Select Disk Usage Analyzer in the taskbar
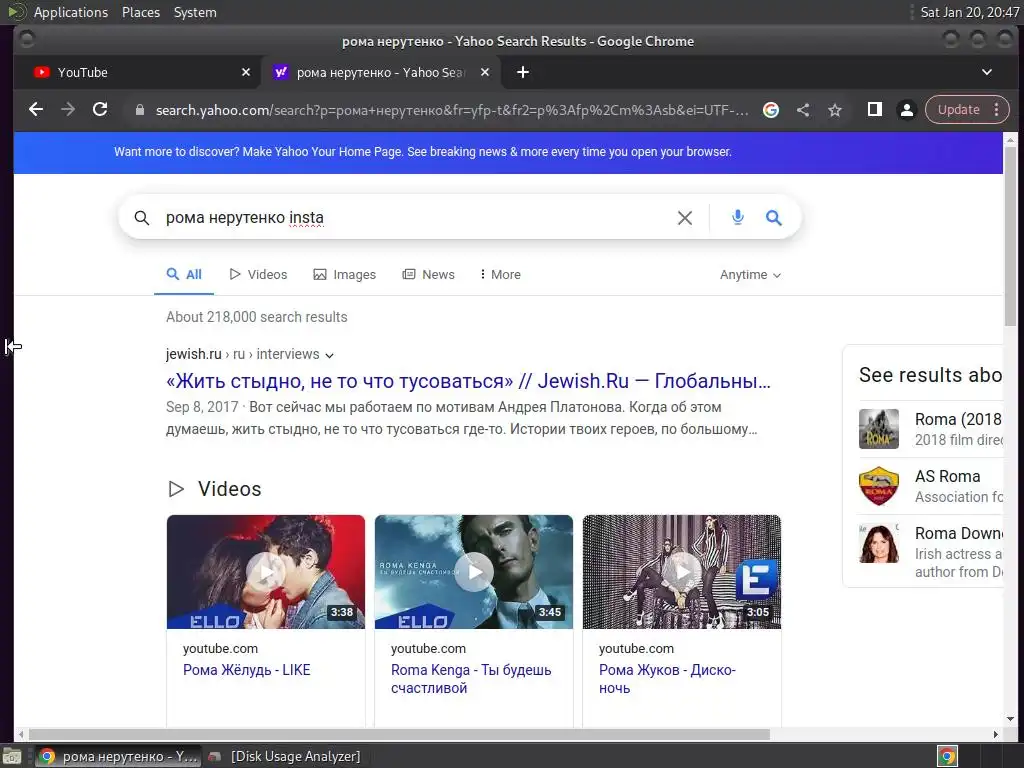 coord(285,756)
